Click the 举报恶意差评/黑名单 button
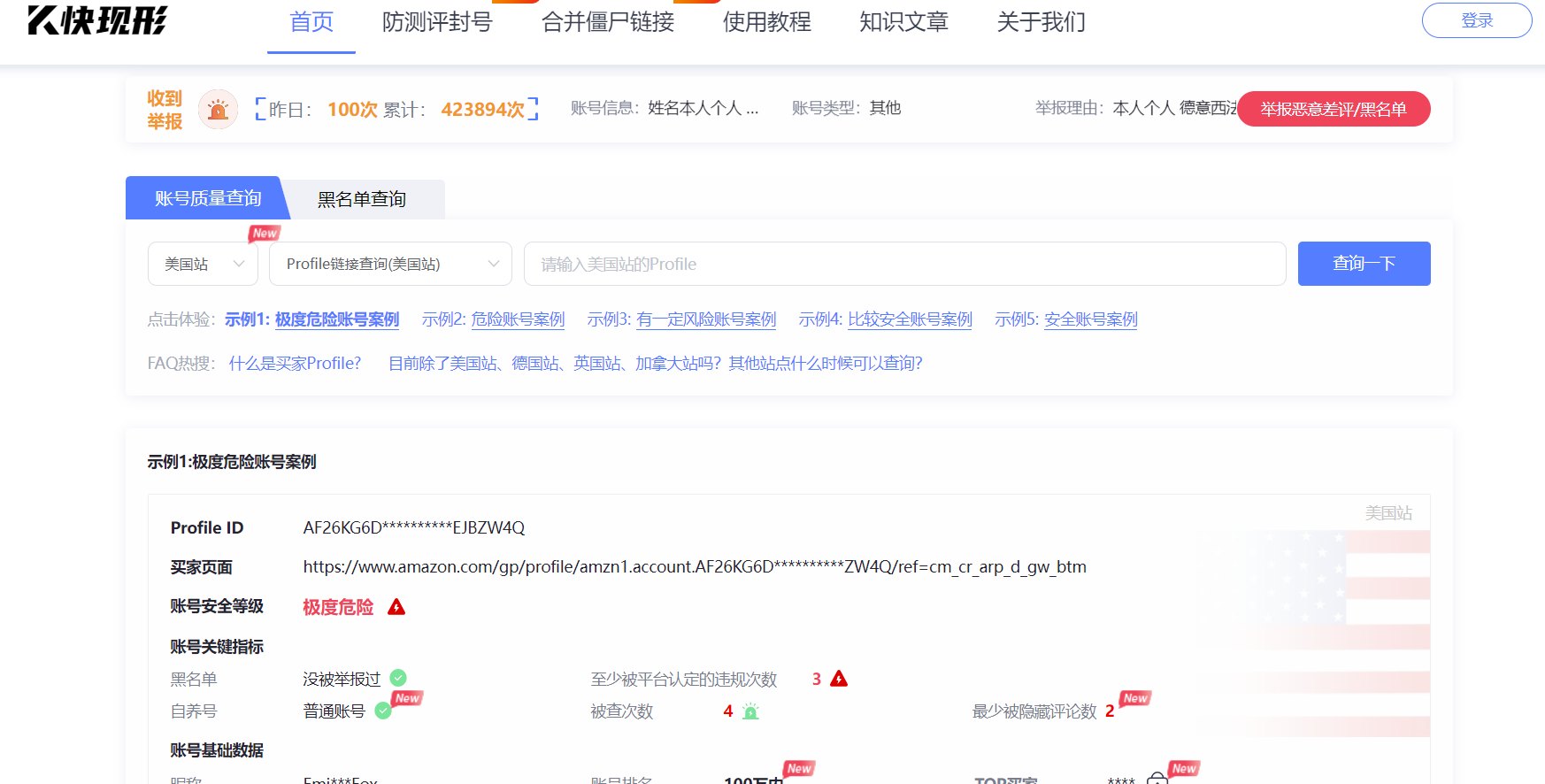Image resolution: width=1545 pixels, height=784 pixels. click(1334, 109)
